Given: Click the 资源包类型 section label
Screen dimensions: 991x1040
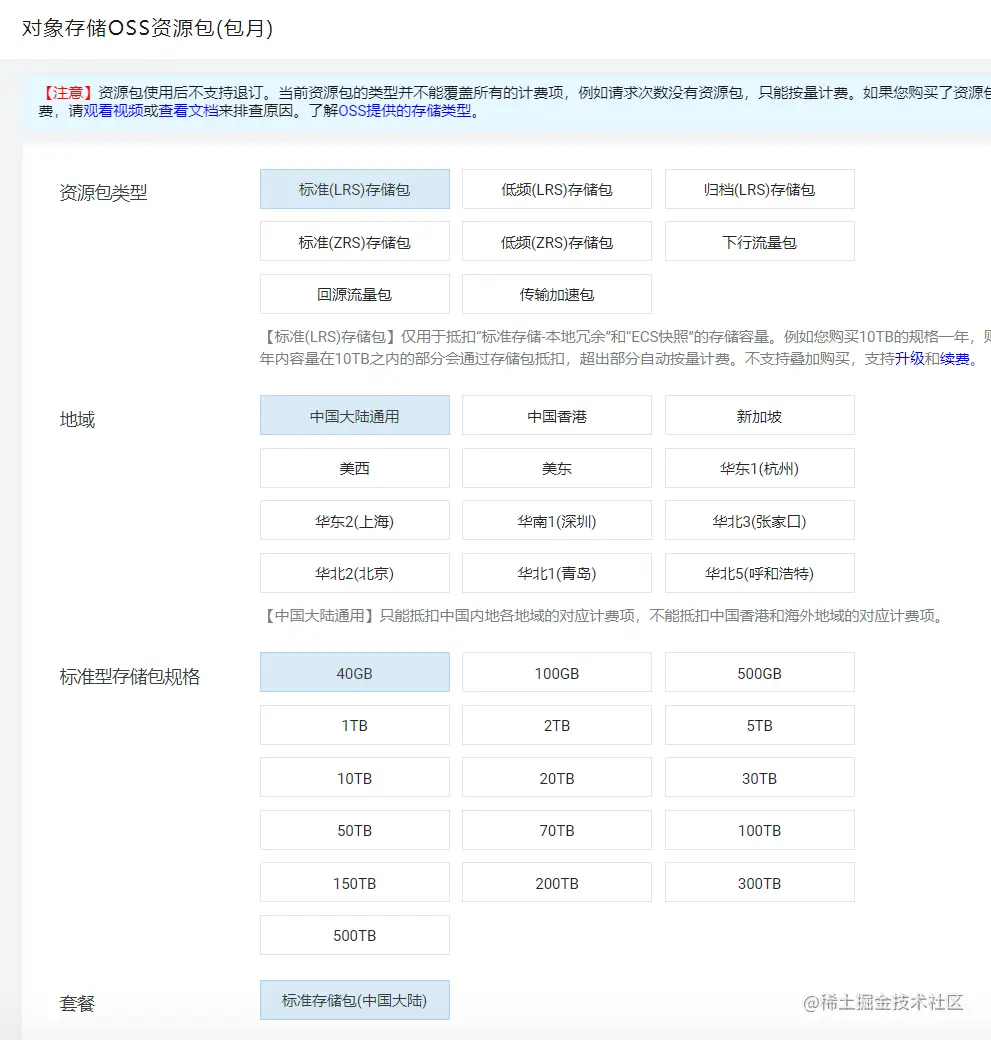Looking at the screenshot, I should (x=103, y=192).
